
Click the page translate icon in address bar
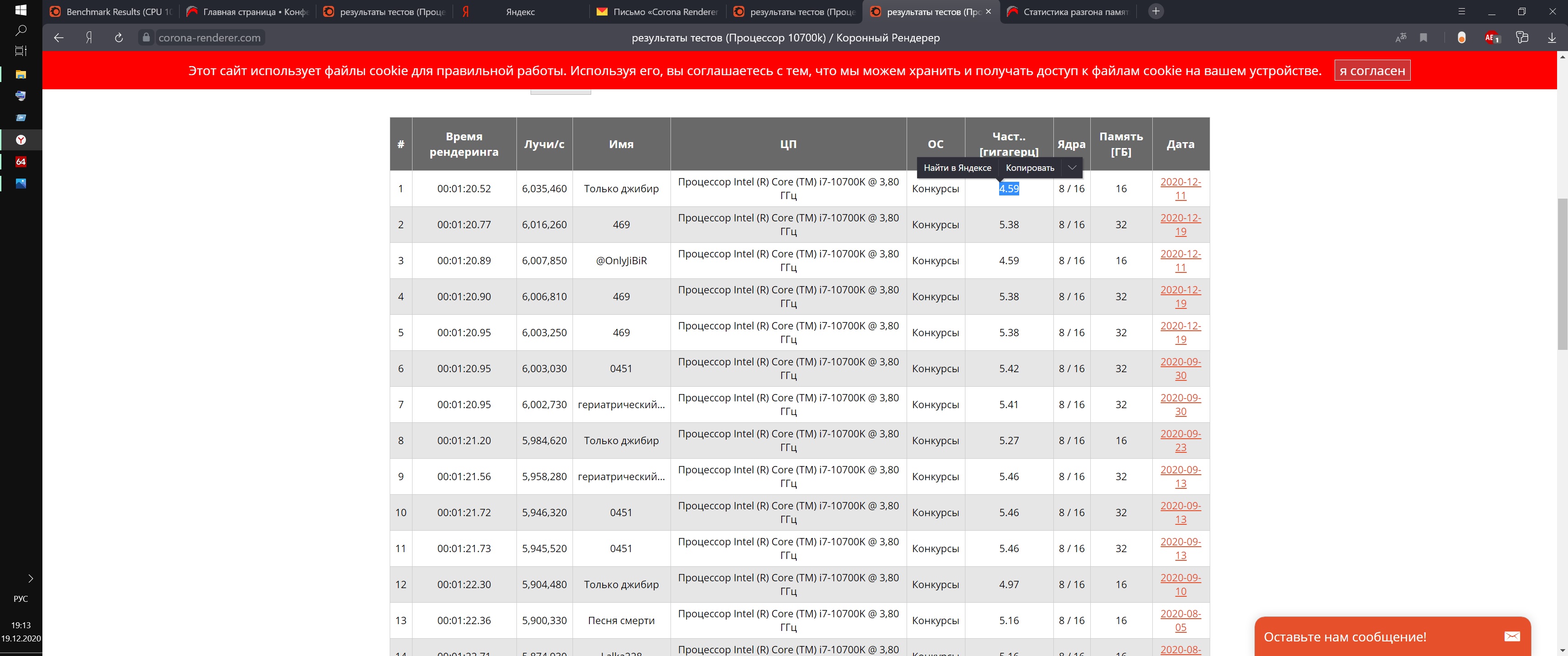1401,38
